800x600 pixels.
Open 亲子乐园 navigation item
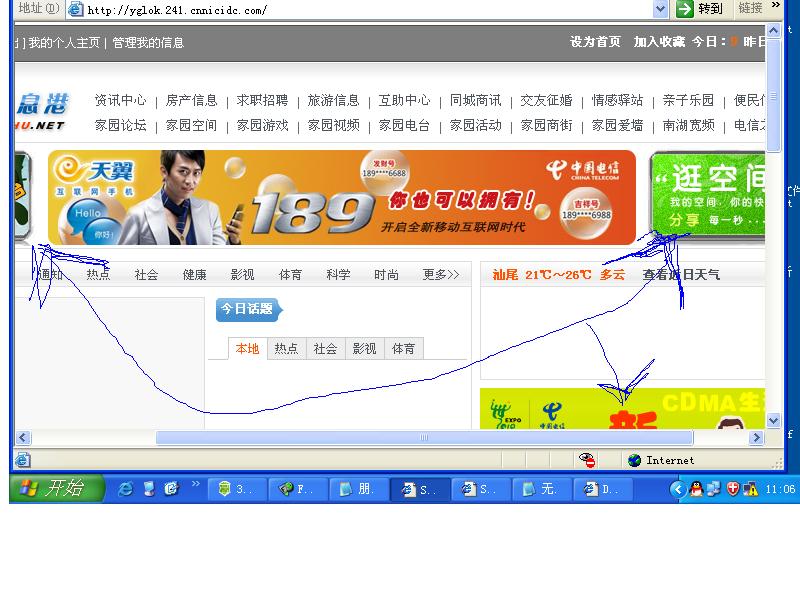(688, 100)
